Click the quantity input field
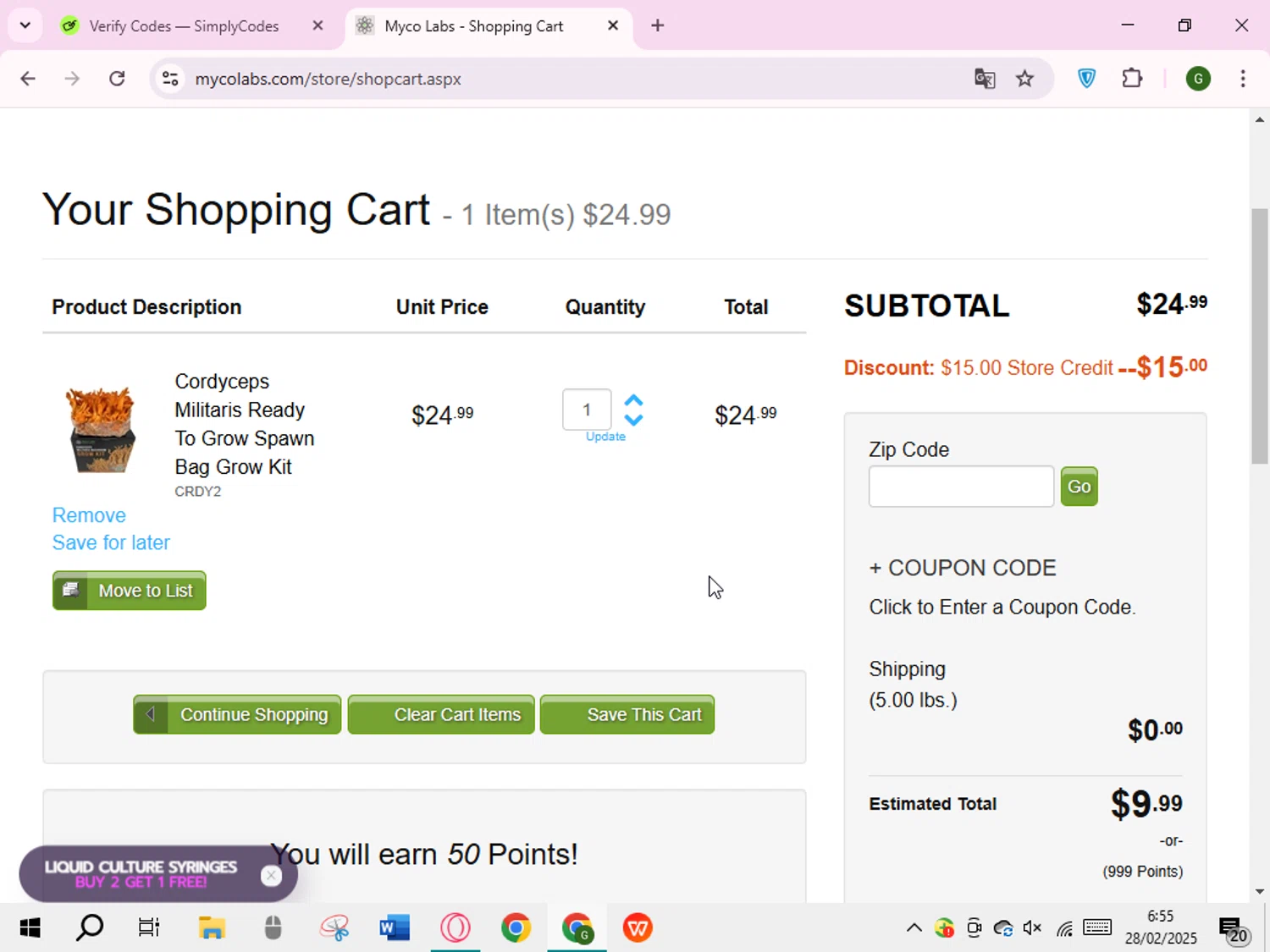Image resolution: width=1270 pixels, height=952 pixels. coord(587,410)
